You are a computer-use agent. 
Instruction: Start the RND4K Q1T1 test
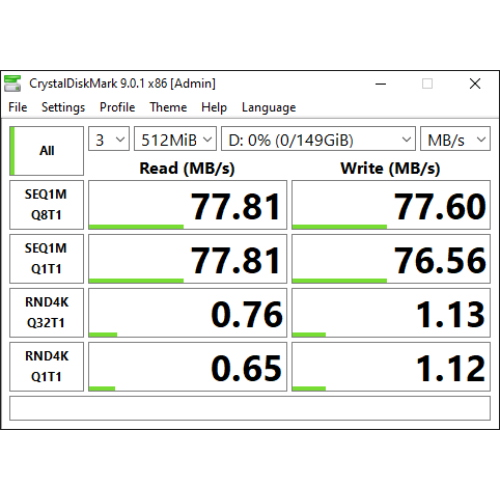(46, 367)
